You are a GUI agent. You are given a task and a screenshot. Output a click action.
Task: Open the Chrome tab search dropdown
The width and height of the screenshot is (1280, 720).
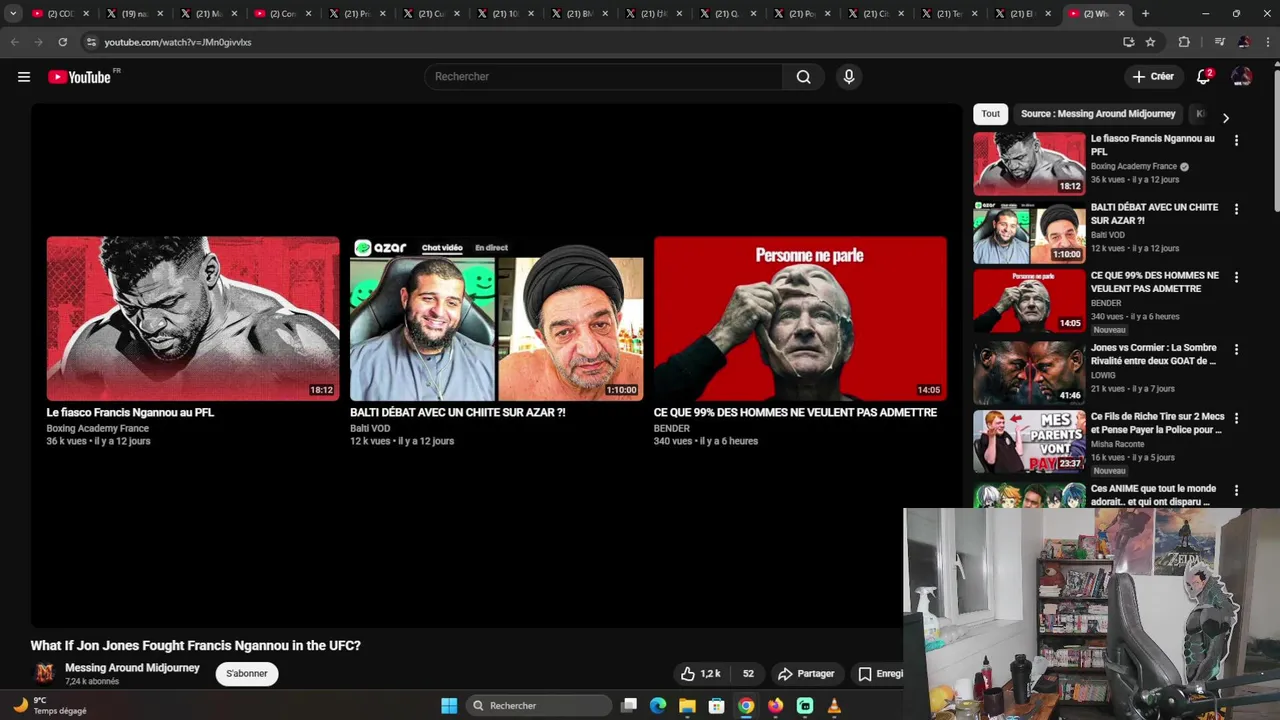click(13, 14)
